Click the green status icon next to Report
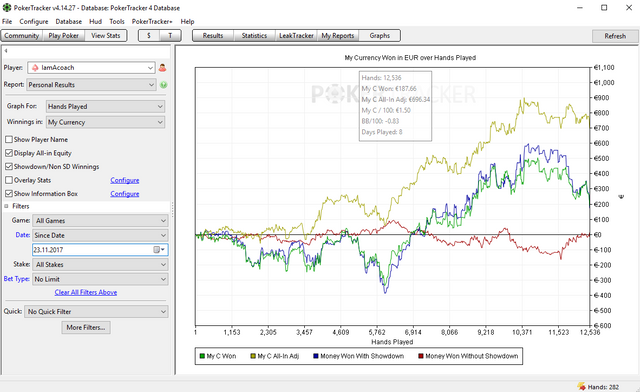This screenshot has height=392, width=640. tap(164, 85)
